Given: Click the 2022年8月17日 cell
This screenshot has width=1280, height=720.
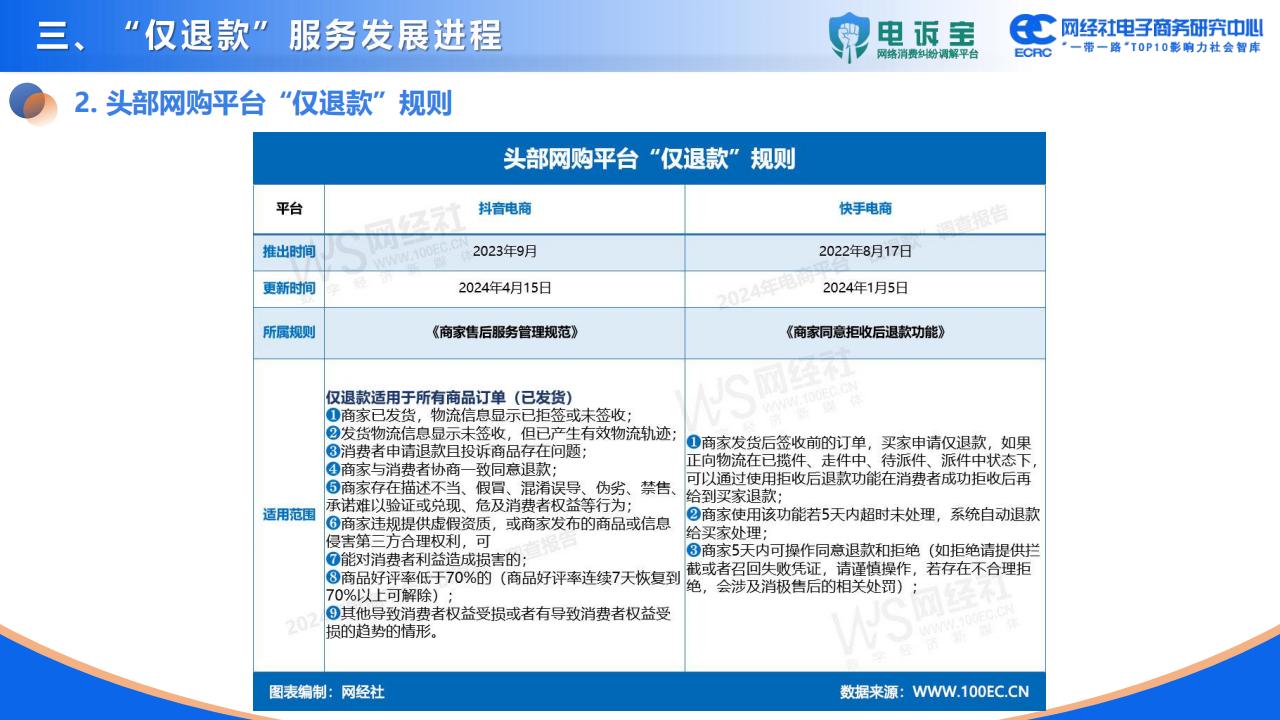Looking at the screenshot, I should pos(866,252).
